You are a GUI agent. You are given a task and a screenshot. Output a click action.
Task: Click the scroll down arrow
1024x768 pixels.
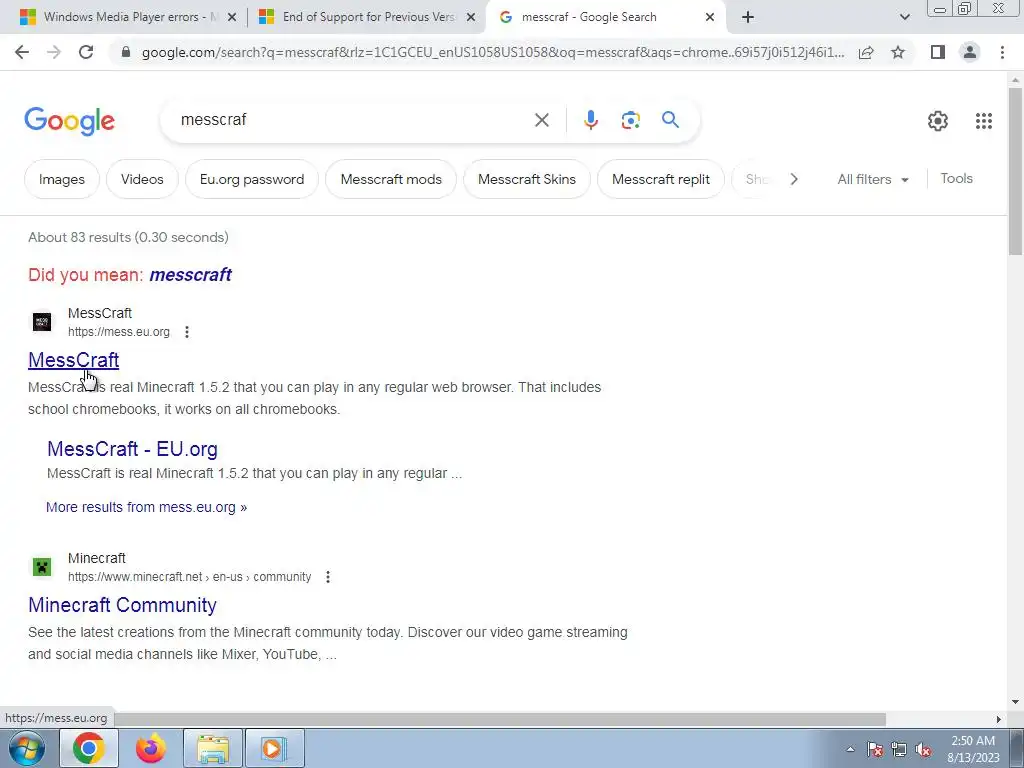[x=1015, y=702]
